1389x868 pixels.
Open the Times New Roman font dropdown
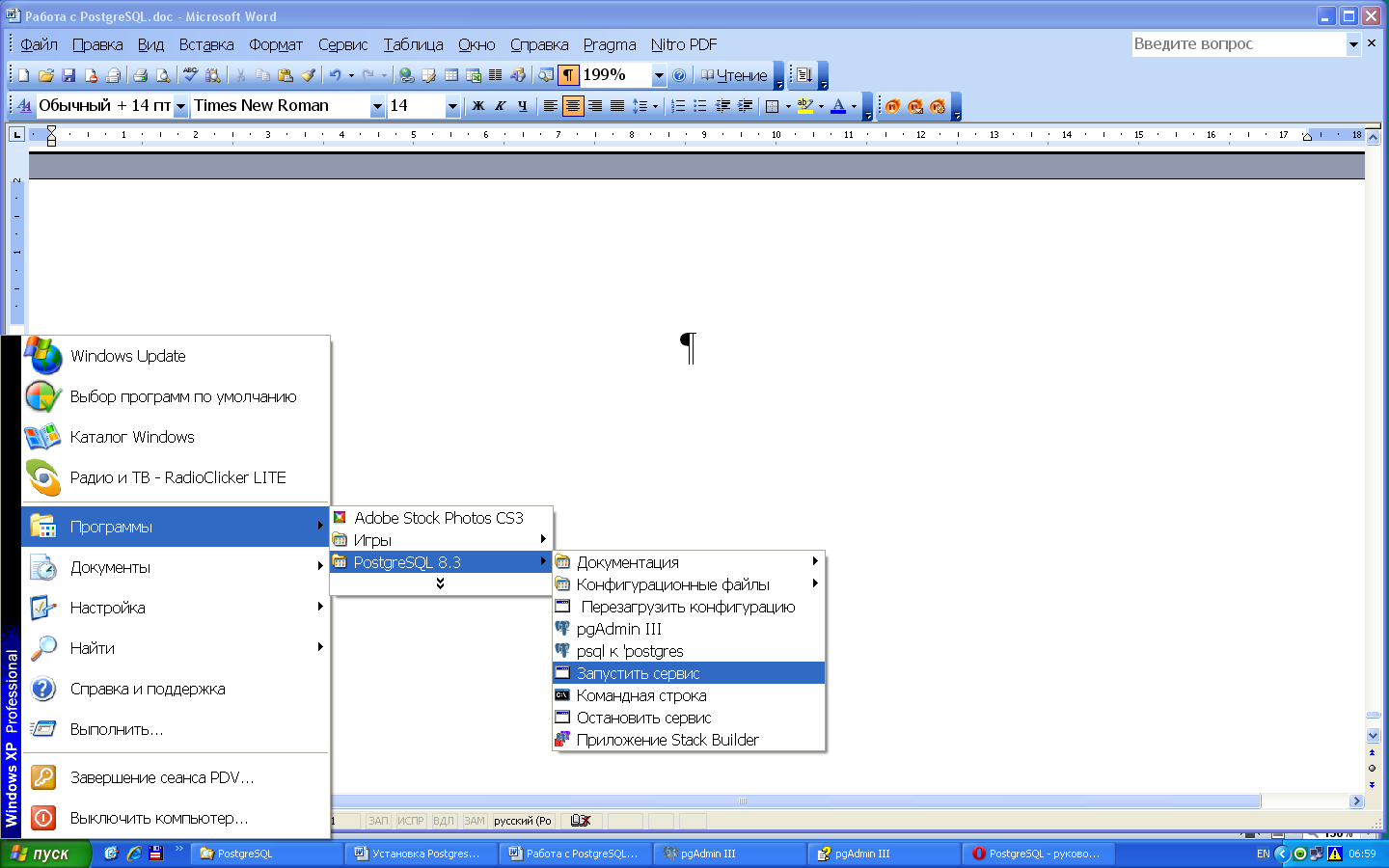coord(377,106)
